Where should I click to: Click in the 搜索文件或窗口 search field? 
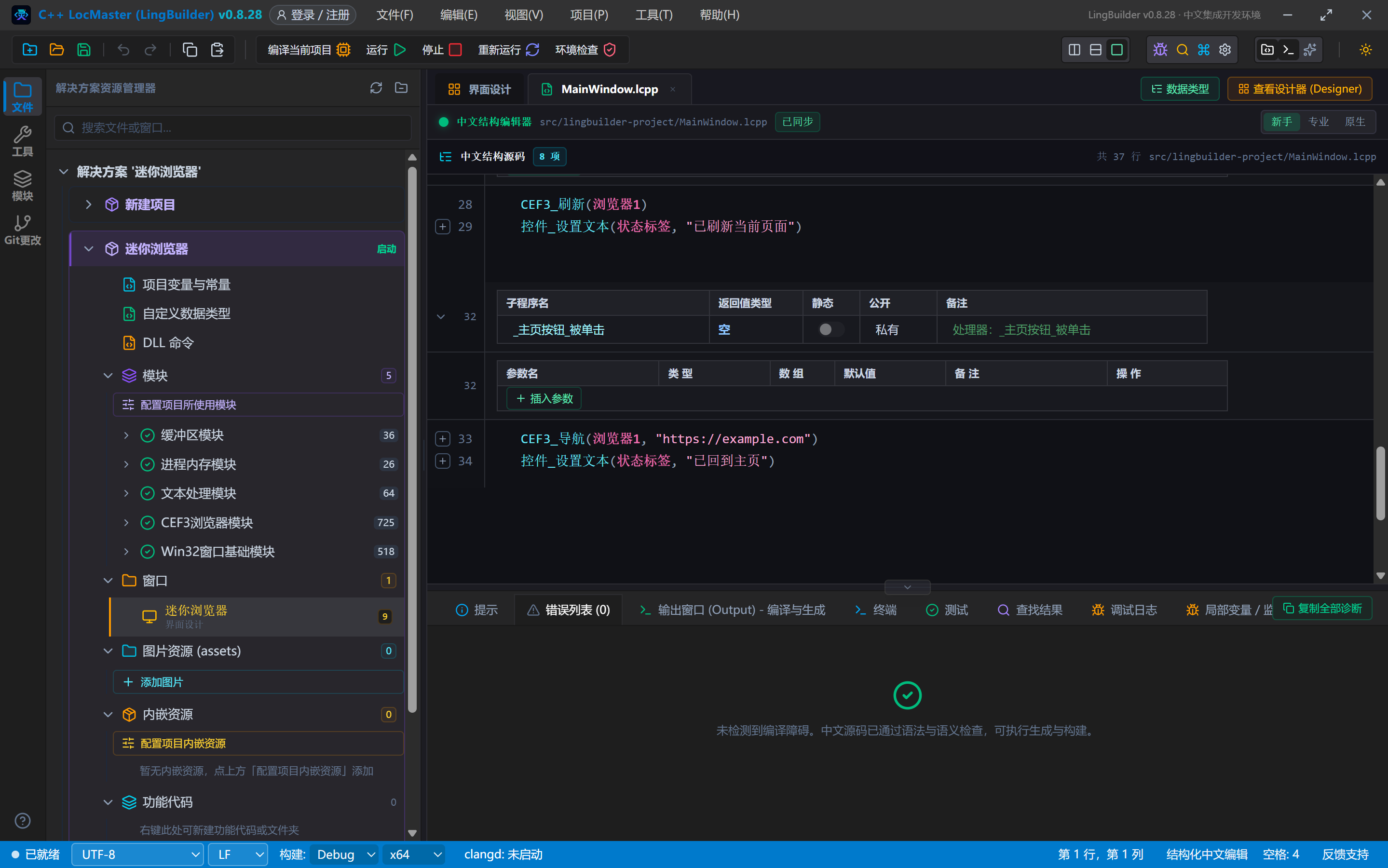coord(233,127)
